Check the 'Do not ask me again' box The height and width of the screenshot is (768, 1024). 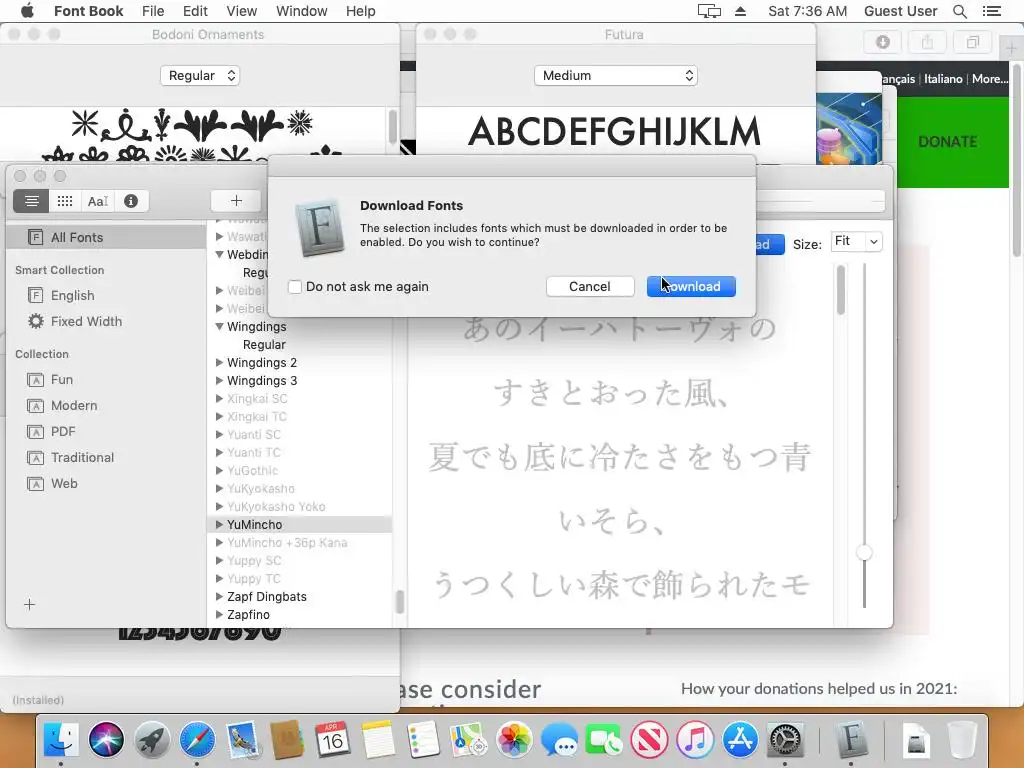pyautogui.click(x=295, y=287)
